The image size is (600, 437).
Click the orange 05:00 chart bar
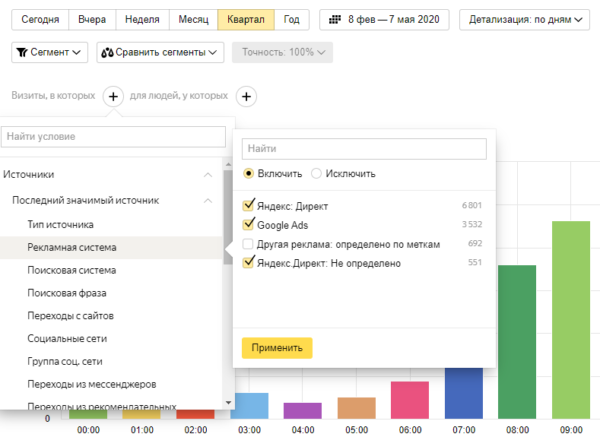tap(356, 408)
